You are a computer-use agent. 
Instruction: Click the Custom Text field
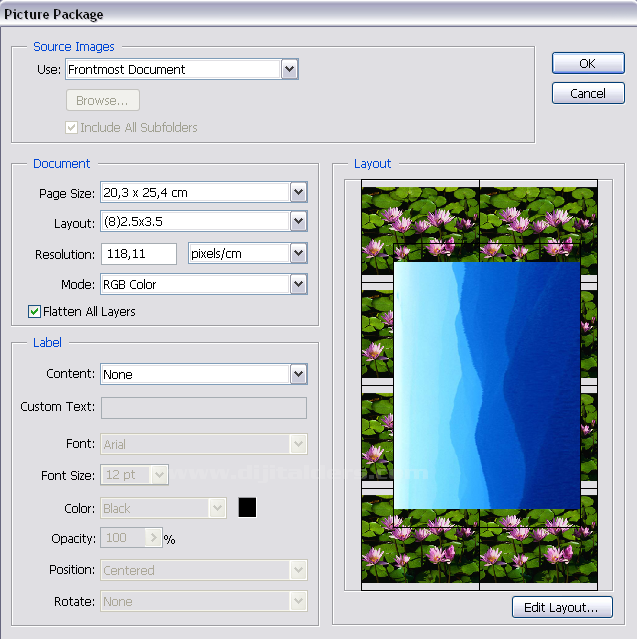click(x=204, y=408)
